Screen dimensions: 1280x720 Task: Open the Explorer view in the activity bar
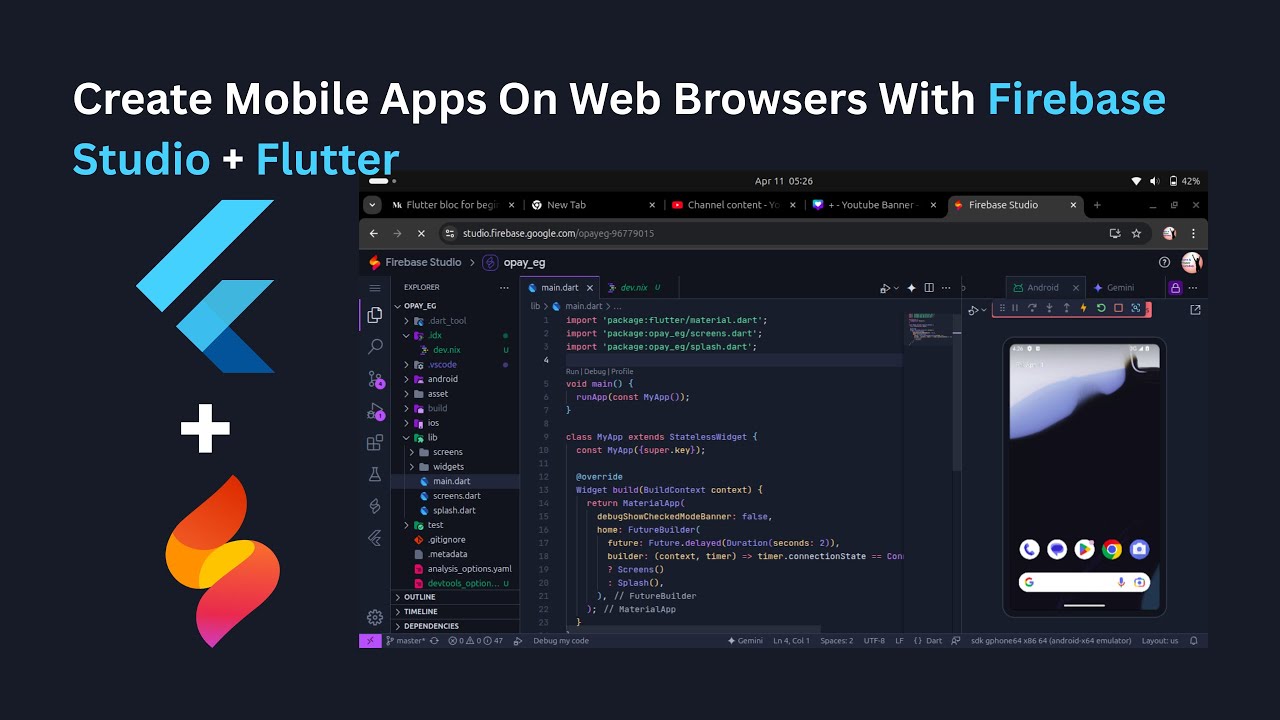coord(375,315)
